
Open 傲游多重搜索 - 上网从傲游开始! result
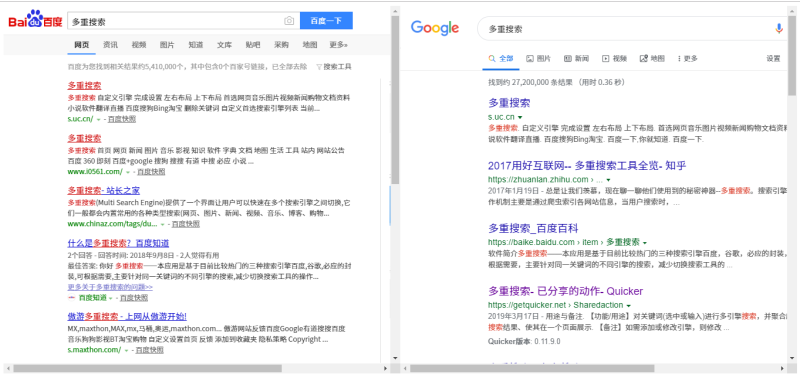[x=127, y=316]
